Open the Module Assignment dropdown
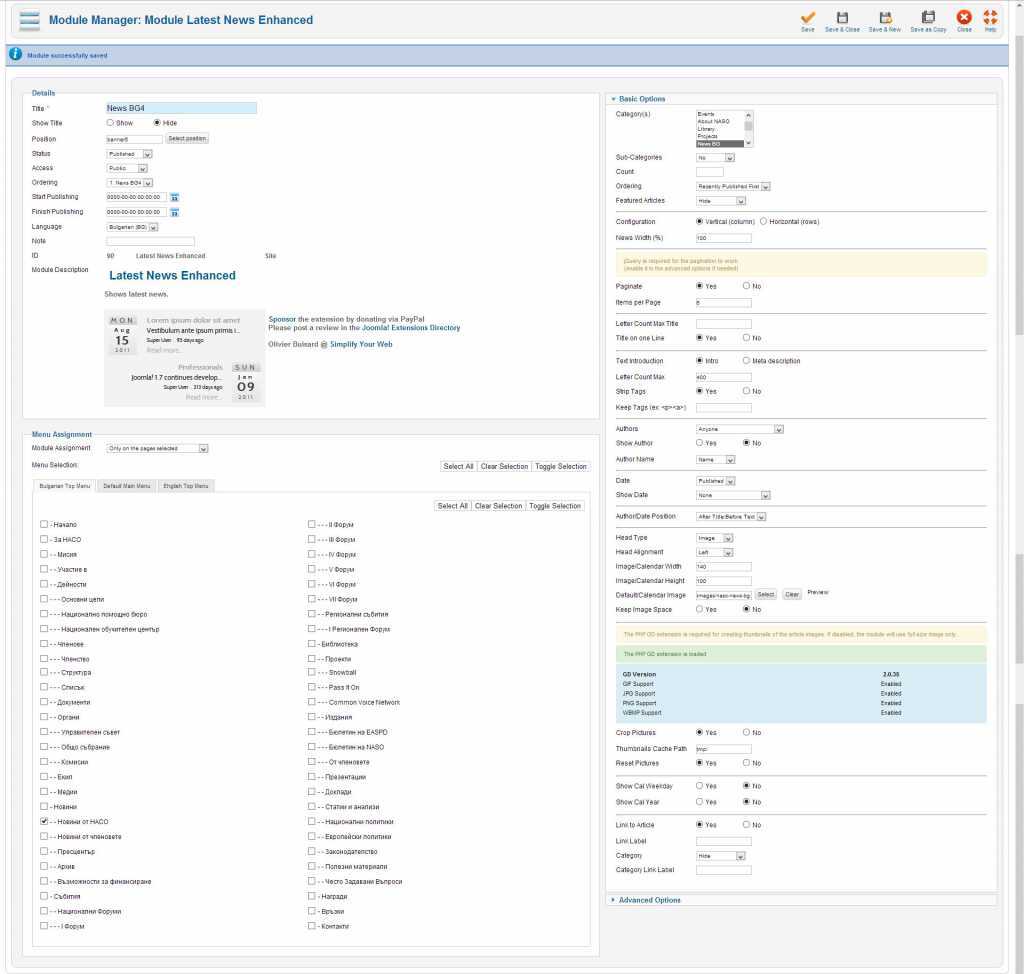Viewport: 1024px width, 974px height. [x=157, y=449]
